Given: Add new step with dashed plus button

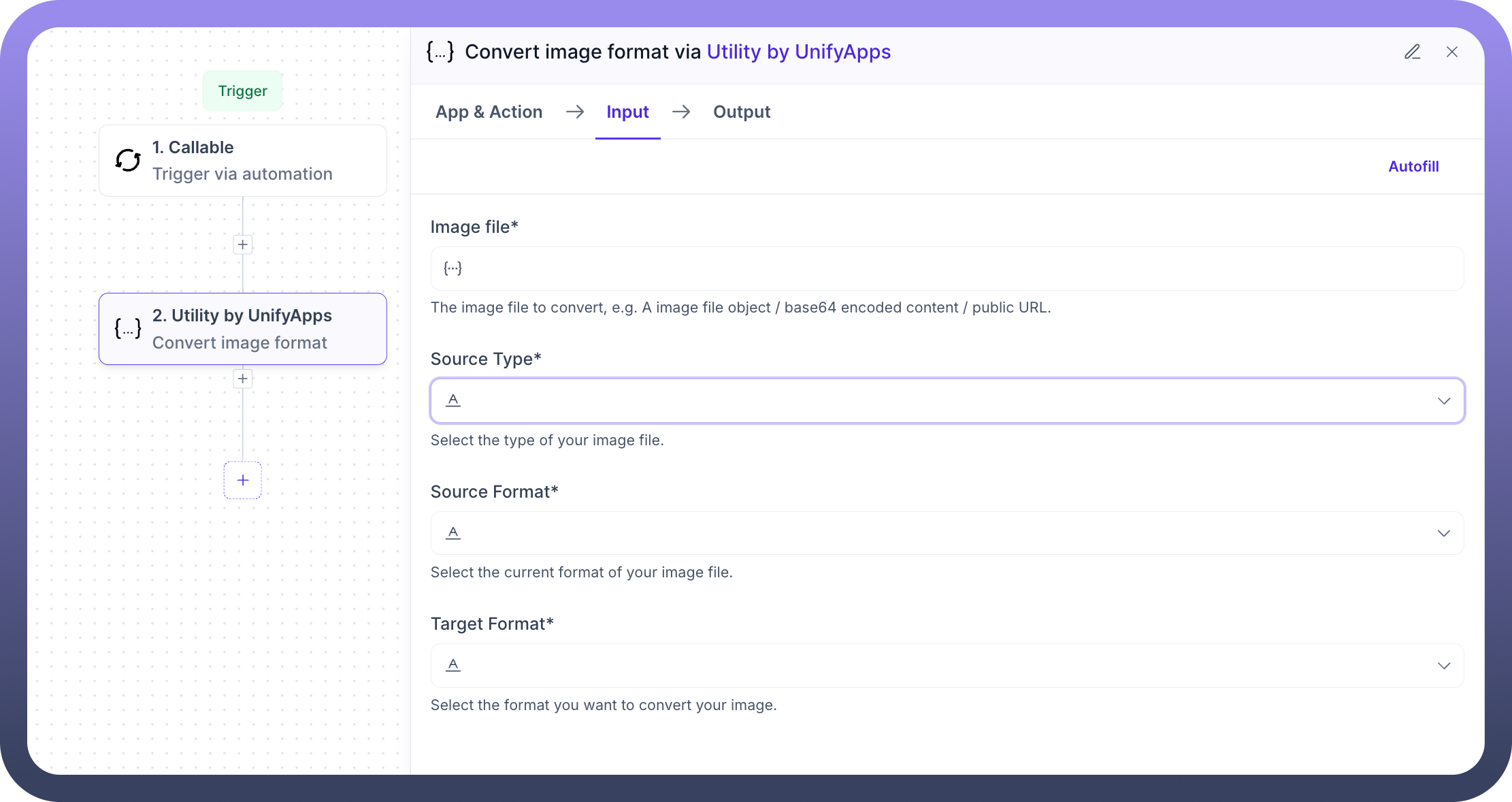Looking at the screenshot, I should coord(243,480).
